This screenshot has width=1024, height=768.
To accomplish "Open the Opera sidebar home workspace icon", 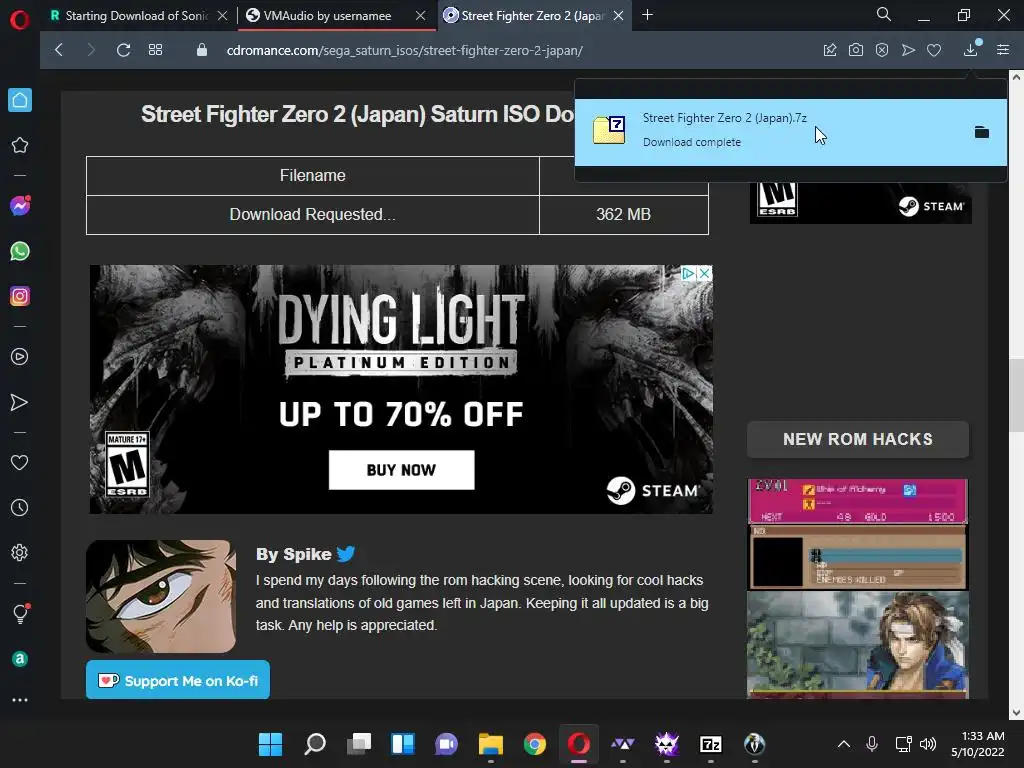I will (x=20, y=100).
